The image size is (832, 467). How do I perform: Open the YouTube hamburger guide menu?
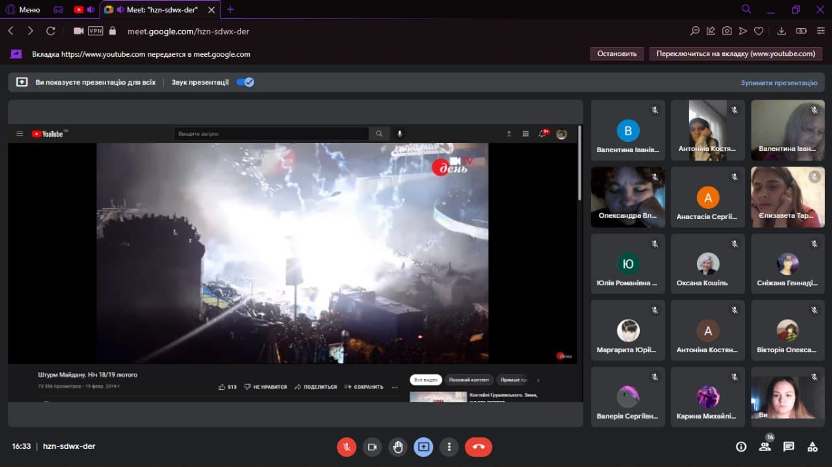point(19,134)
